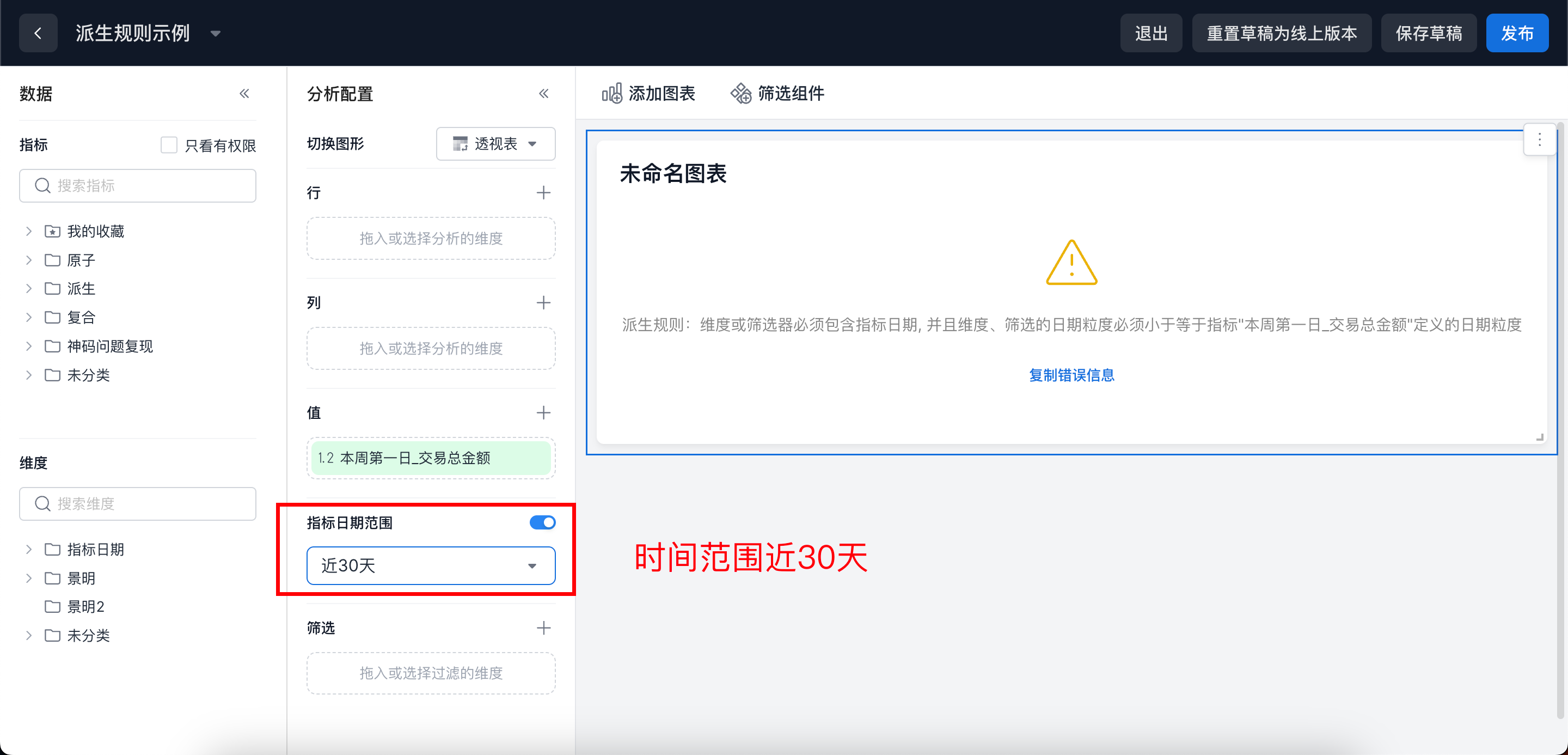Publish using the 发布 button
Viewport: 1568px width, 755px height.
pos(1516,33)
